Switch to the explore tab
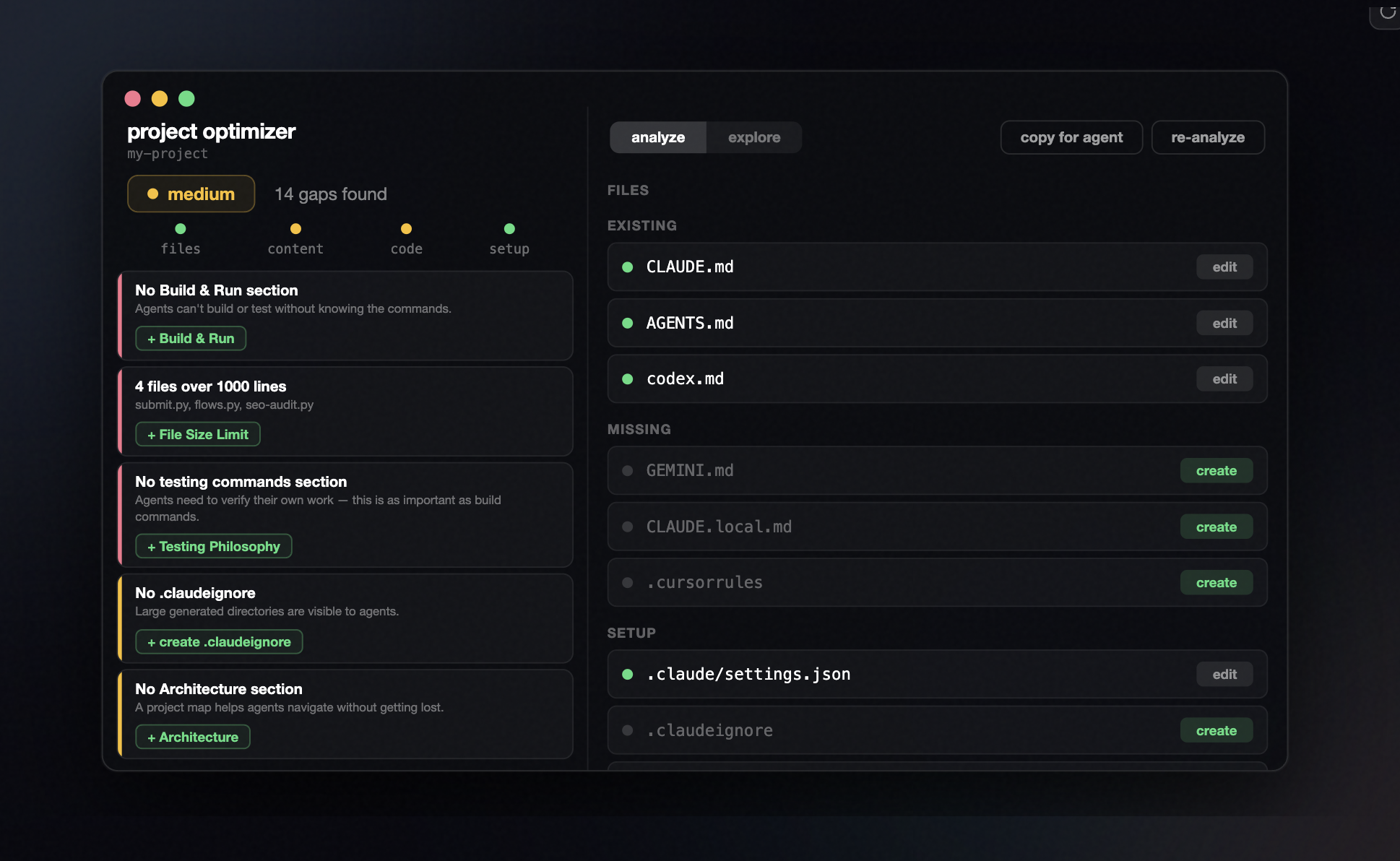Screen dimensions: 1400x861 click(754, 137)
